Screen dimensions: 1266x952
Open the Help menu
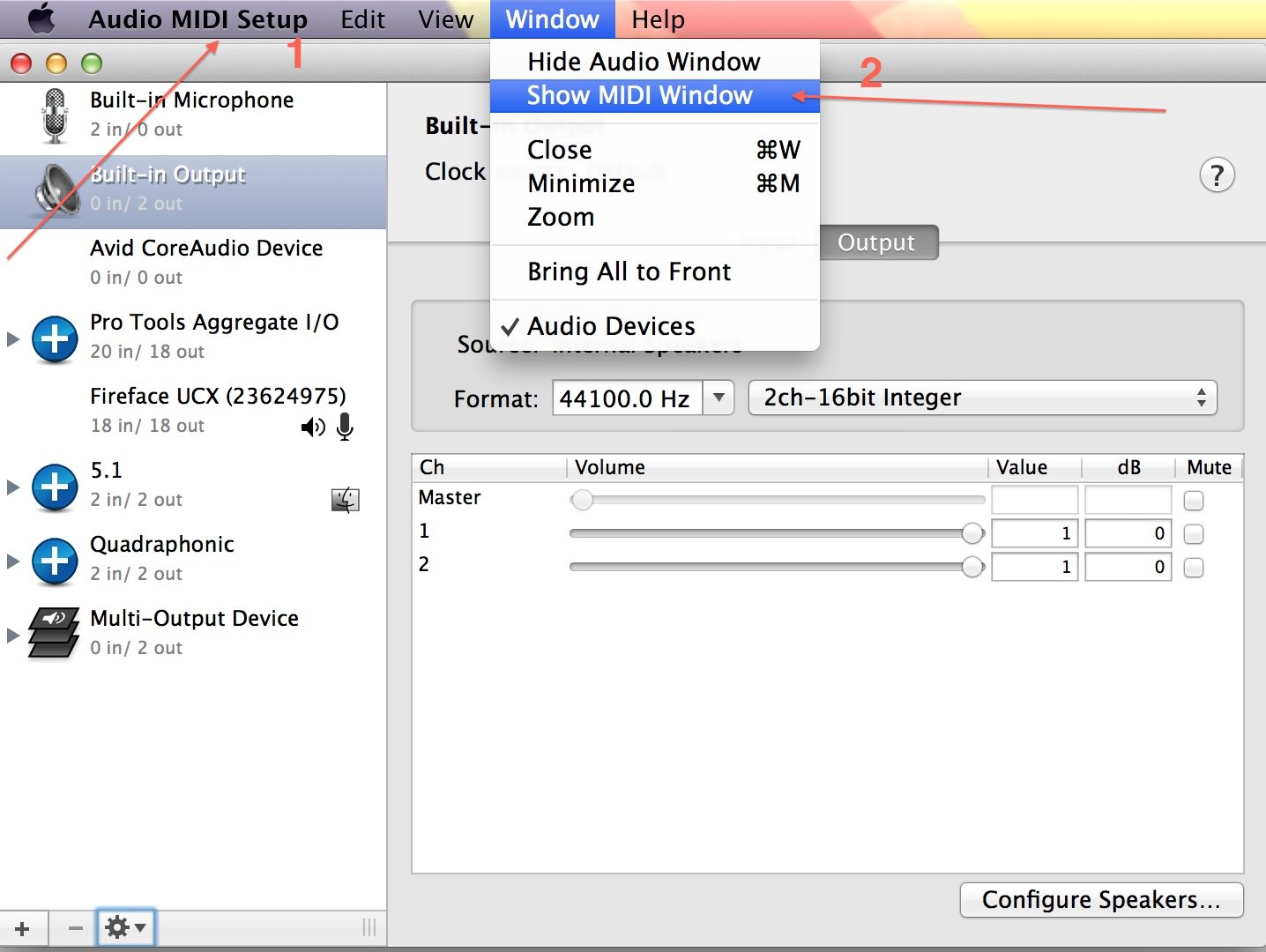click(x=658, y=19)
